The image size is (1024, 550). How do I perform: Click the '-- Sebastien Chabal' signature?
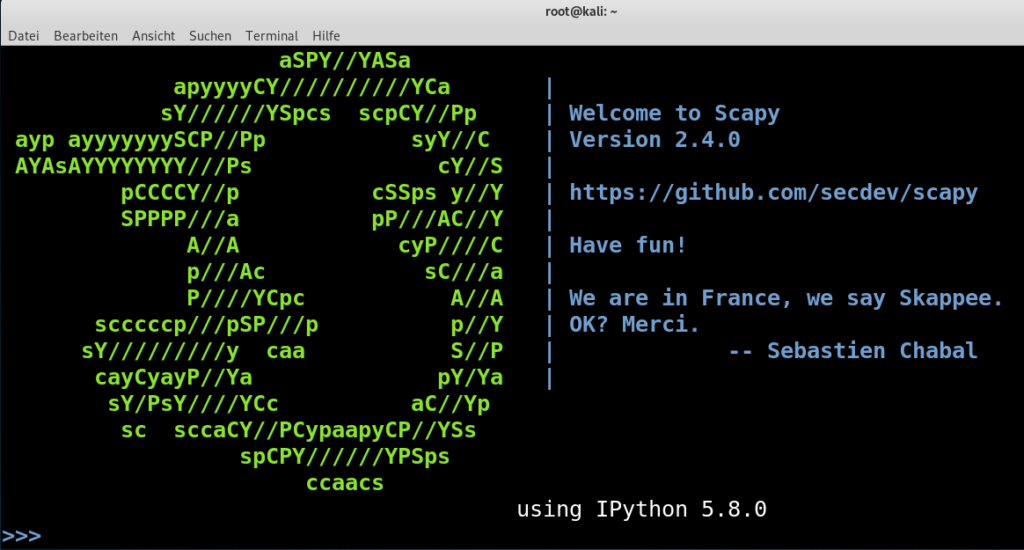point(852,351)
